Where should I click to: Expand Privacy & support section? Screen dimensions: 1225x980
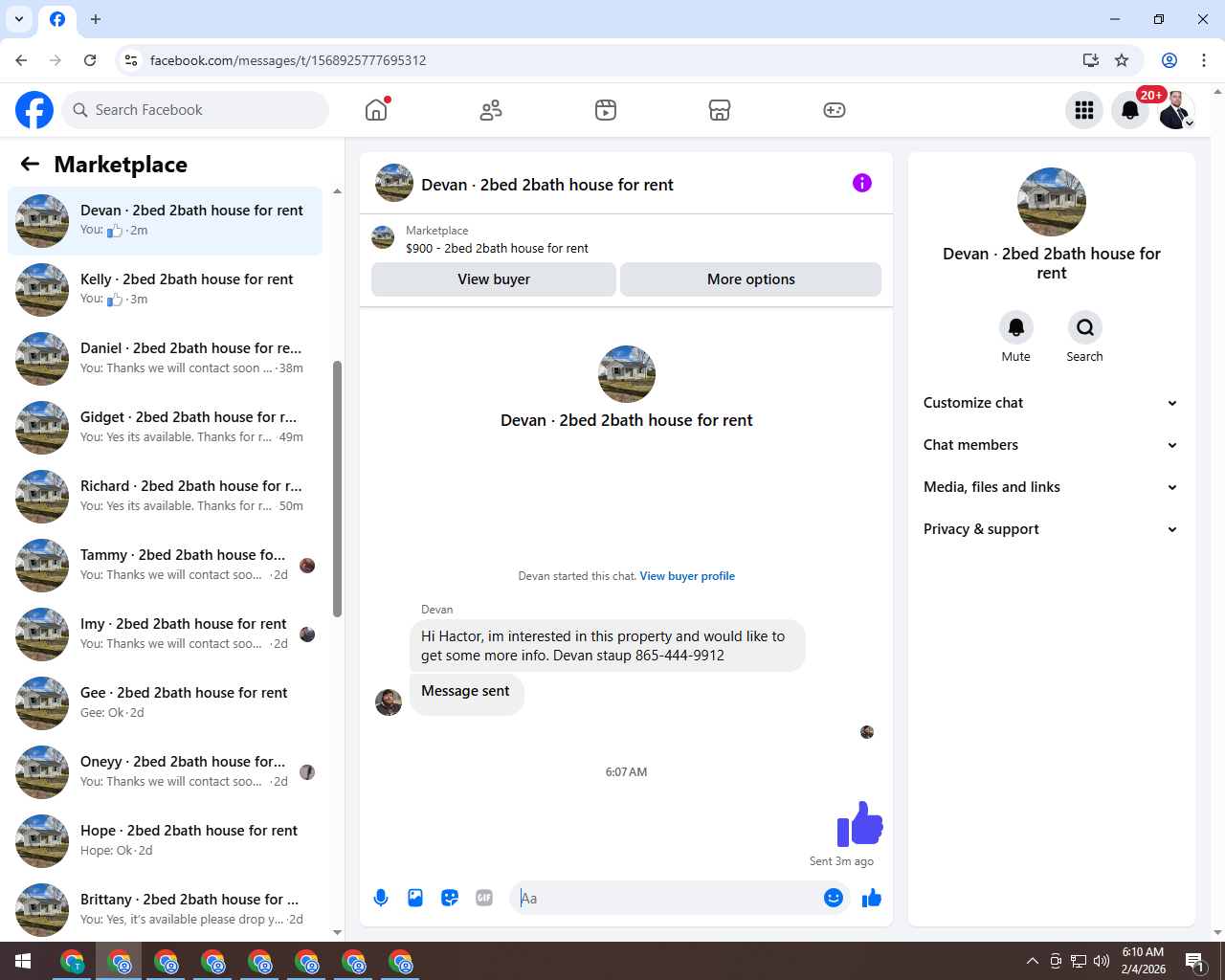pyautogui.click(x=1051, y=529)
